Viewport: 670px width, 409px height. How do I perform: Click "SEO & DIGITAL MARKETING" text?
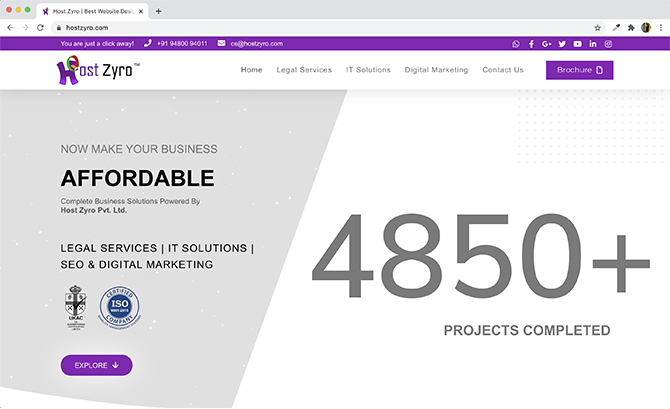coord(137,265)
